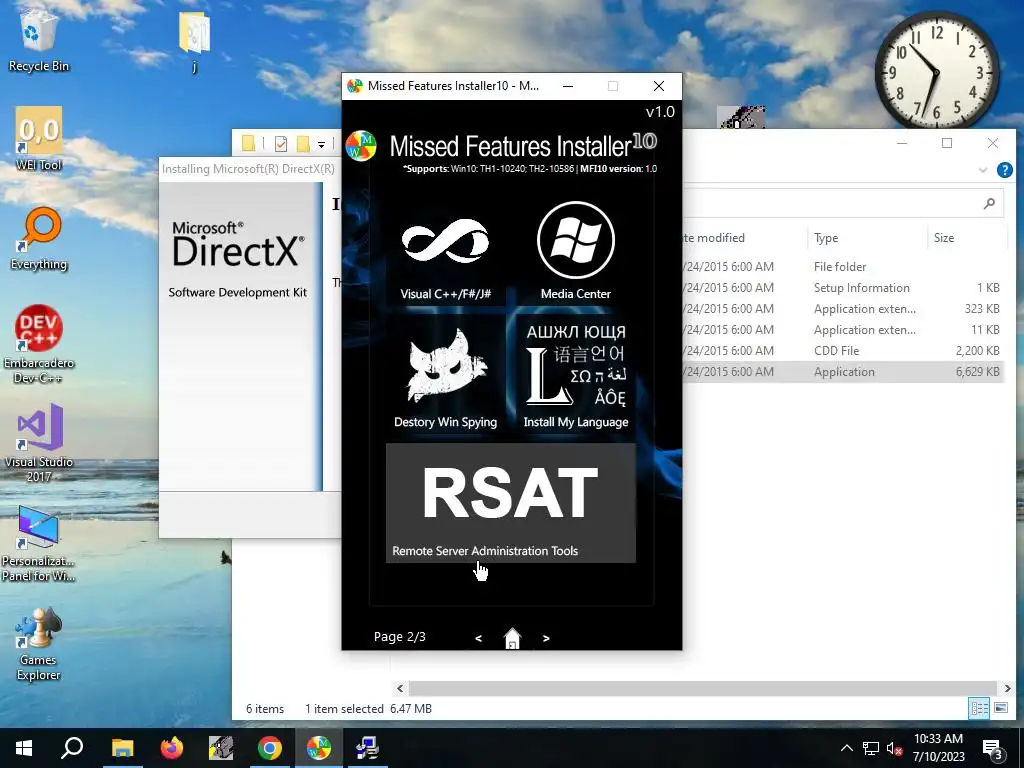Click the Windows Start button
This screenshot has width=1024, height=768.
pos(24,748)
